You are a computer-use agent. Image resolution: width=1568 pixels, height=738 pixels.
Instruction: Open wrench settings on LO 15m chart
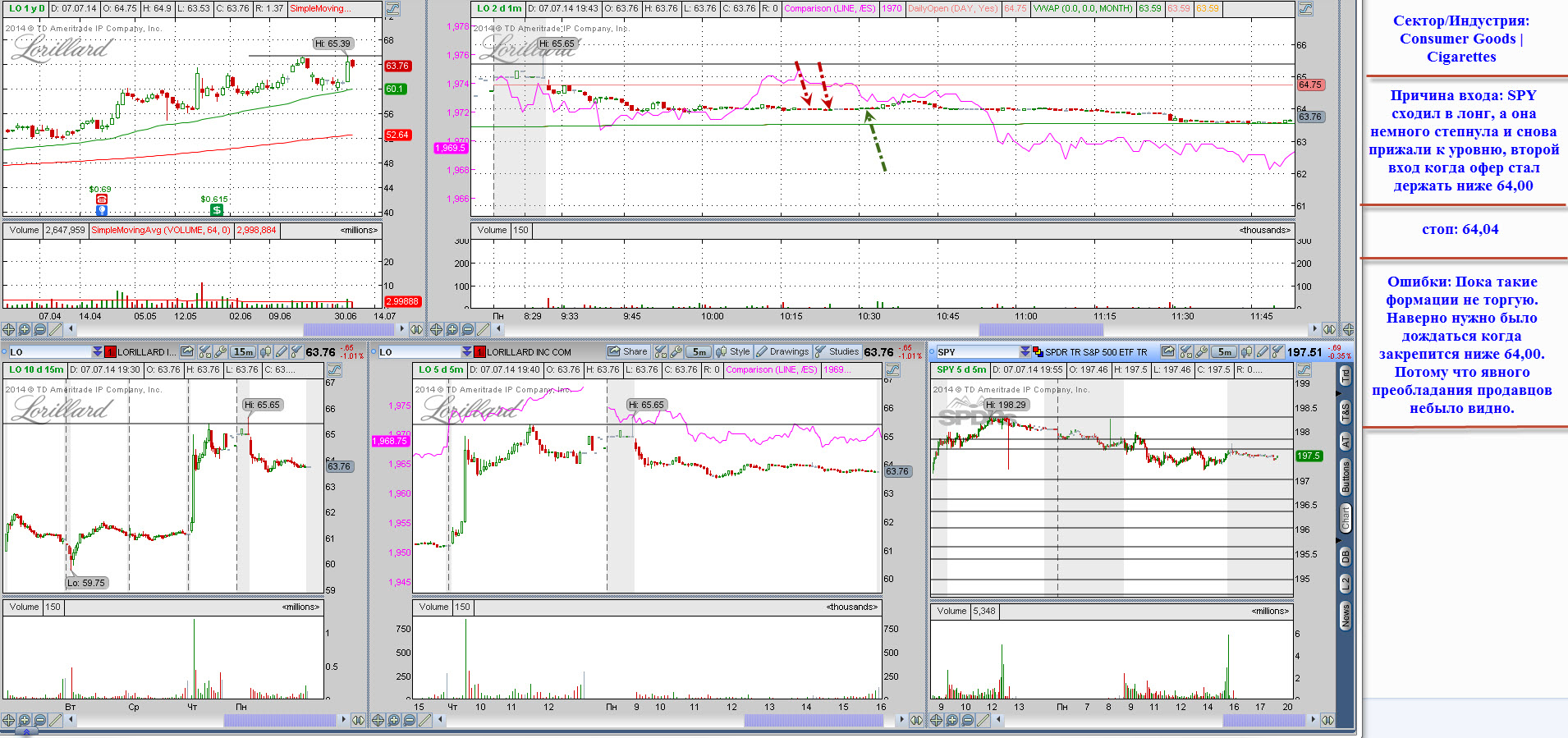(x=221, y=352)
